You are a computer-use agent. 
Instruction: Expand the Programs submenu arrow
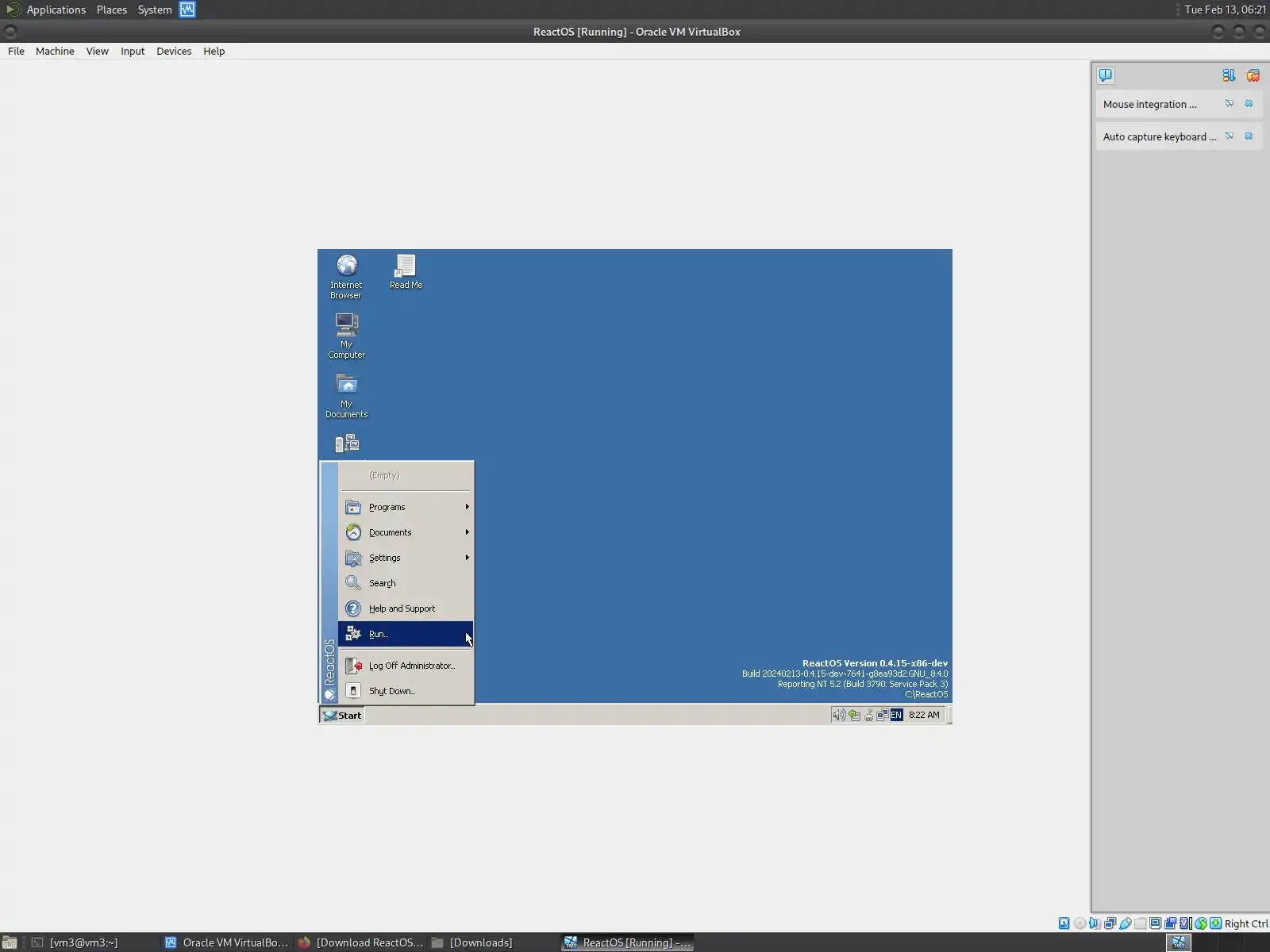tap(468, 507)
